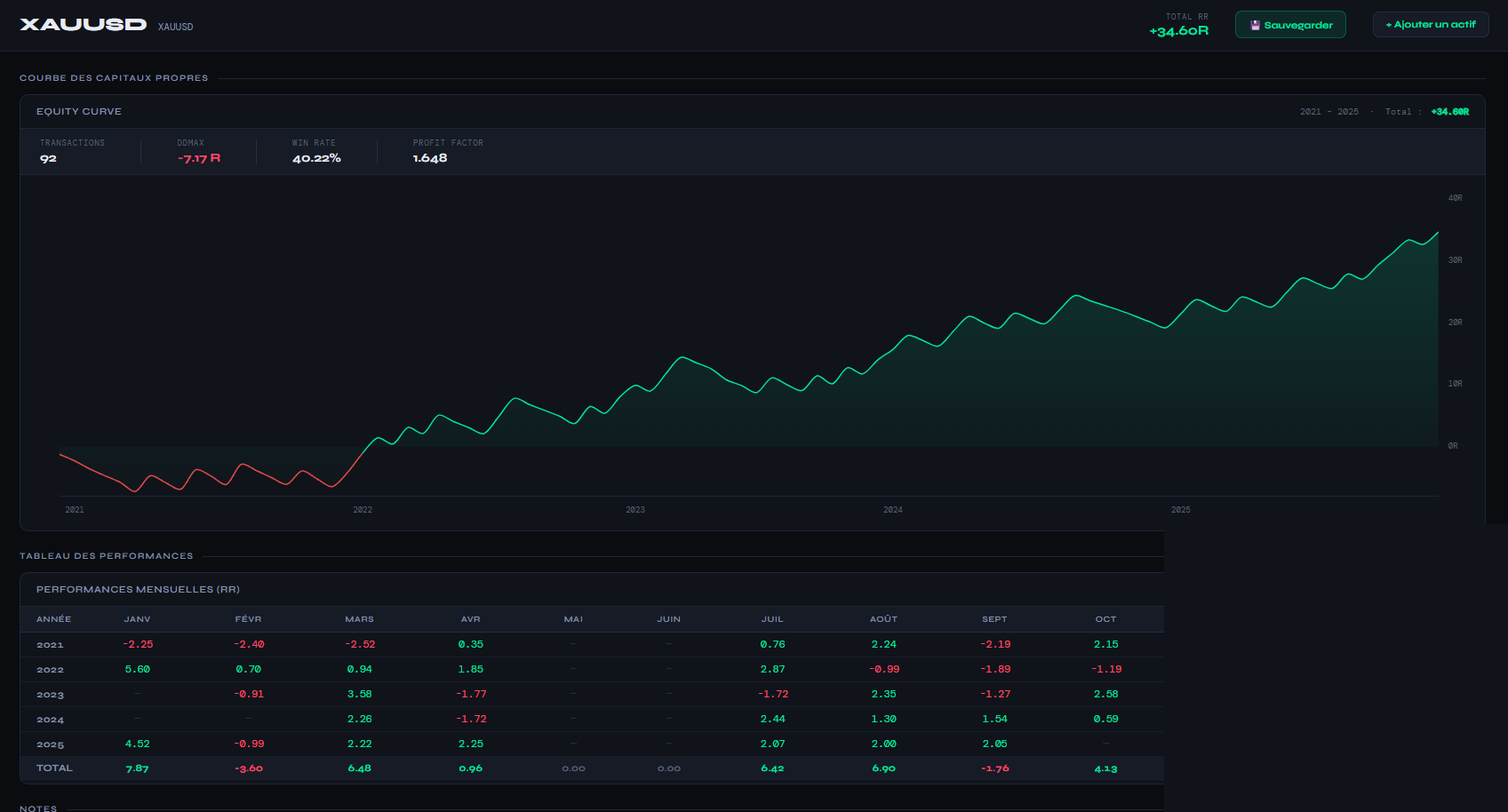Click the Sauvegarder button
The image size is (1508, 812).
[1290, 25]
